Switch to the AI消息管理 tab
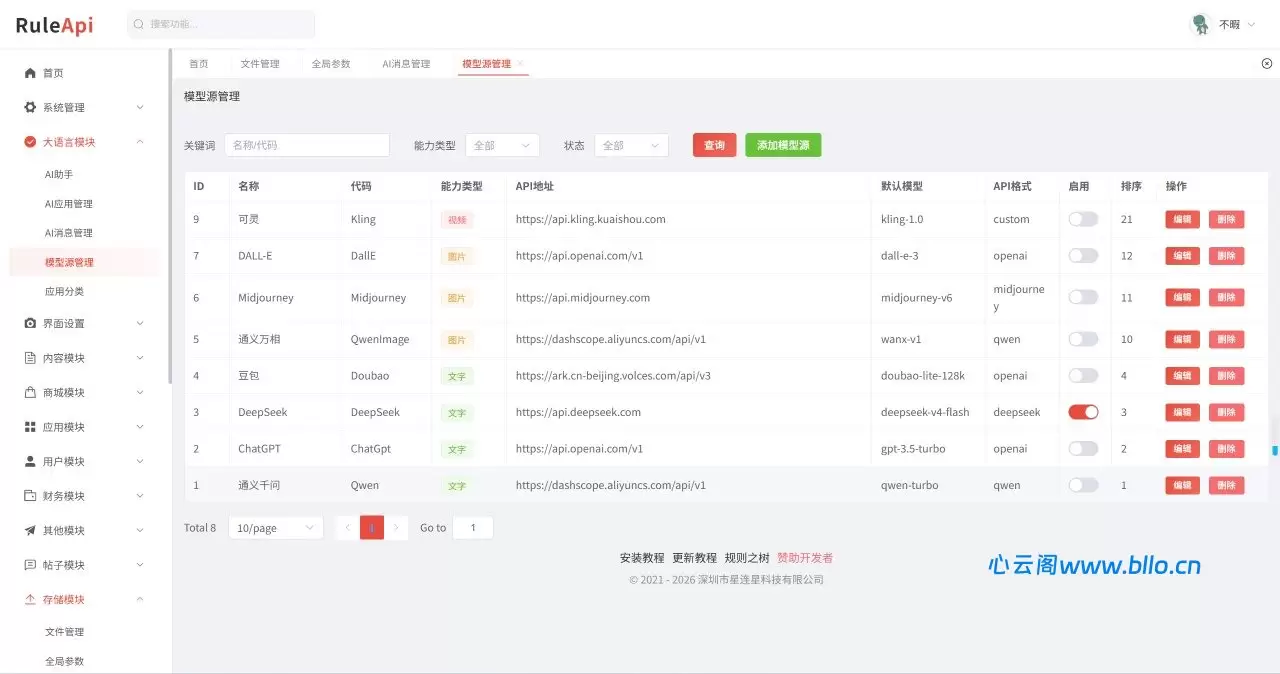 [x=406, y=63]
